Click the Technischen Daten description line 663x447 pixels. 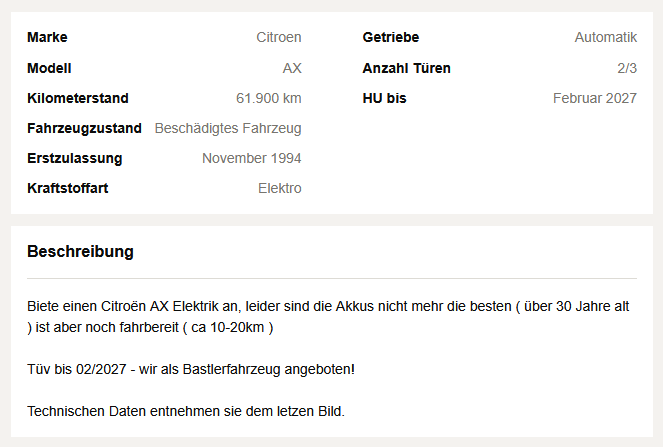186,411
